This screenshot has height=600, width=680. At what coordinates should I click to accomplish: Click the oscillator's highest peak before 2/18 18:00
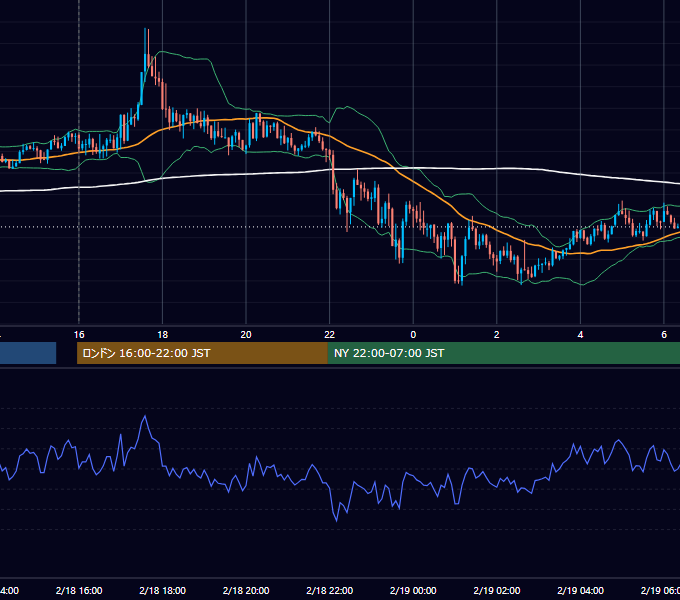[145, 417]
